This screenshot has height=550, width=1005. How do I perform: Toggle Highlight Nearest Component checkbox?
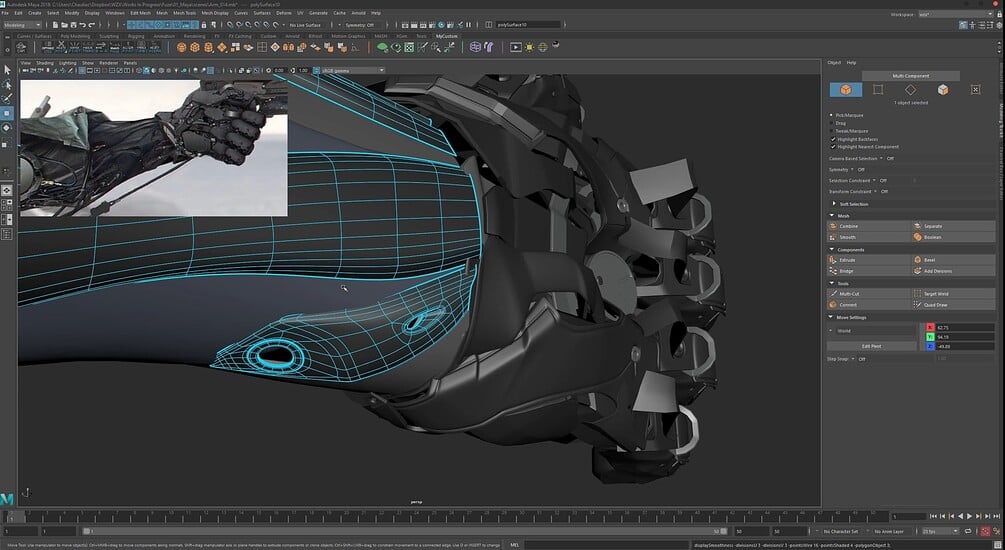pyautogui.click(x=833, y=147)
